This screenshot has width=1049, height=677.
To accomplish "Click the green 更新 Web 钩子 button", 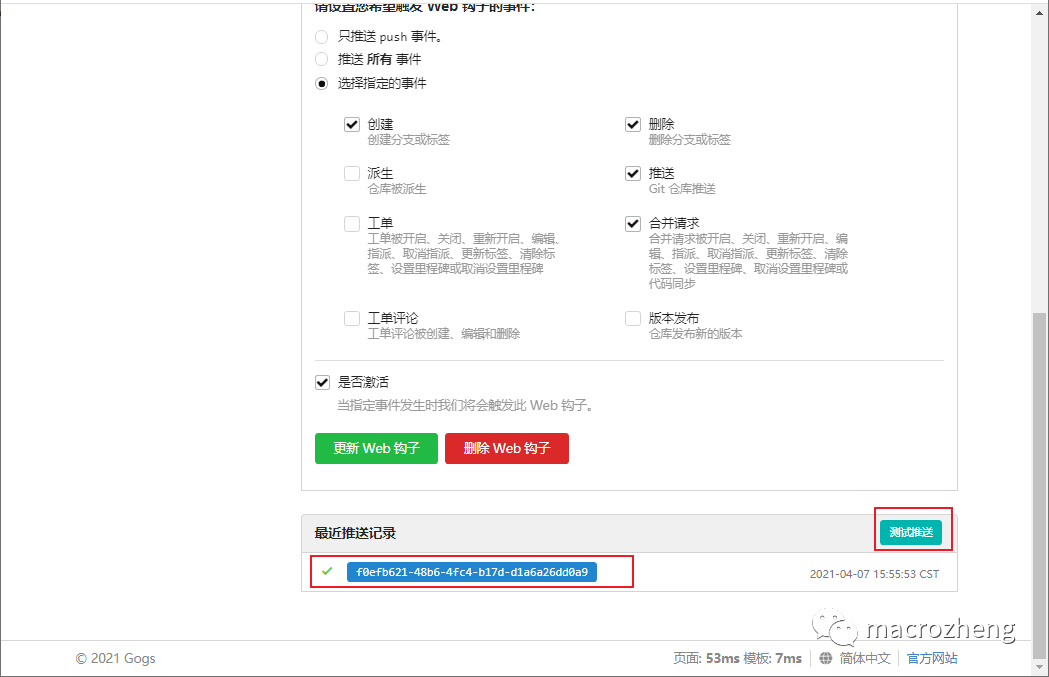I will pyautogui.click(x=376, y=448).
